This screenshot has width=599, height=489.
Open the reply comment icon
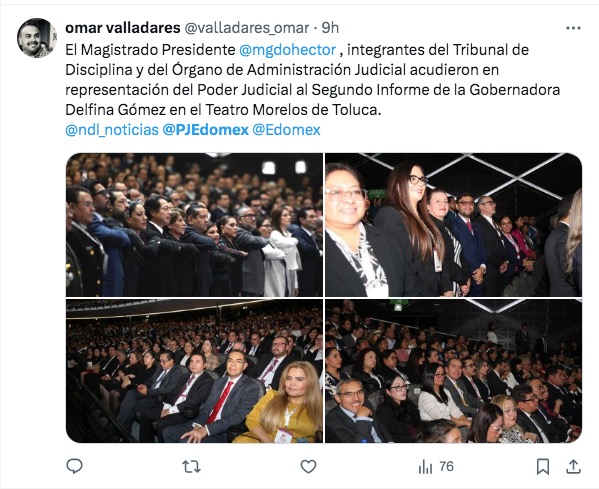tap(74, 466)
